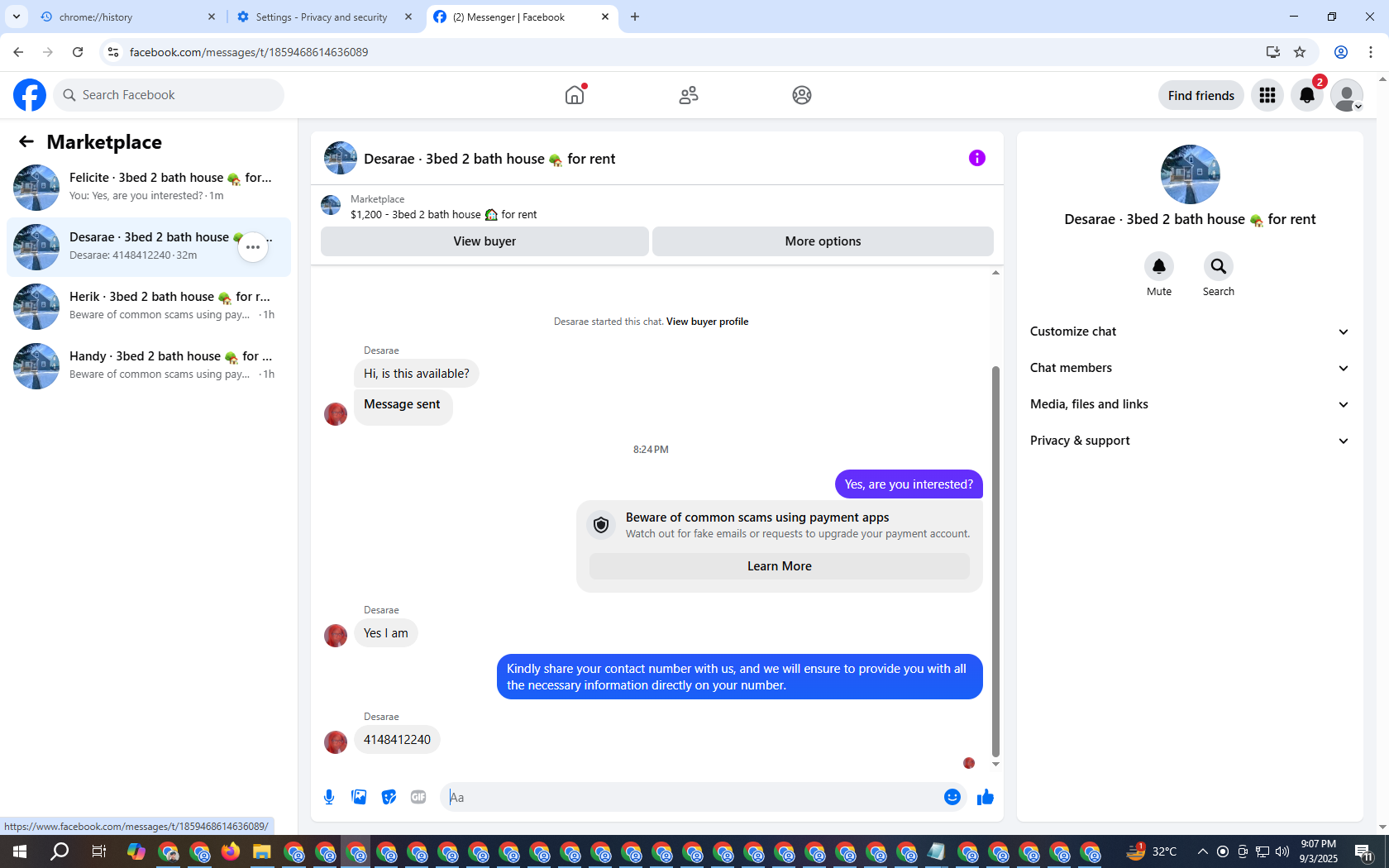Open the Marketplace listing $1,200 link

[x=443, y=215]
